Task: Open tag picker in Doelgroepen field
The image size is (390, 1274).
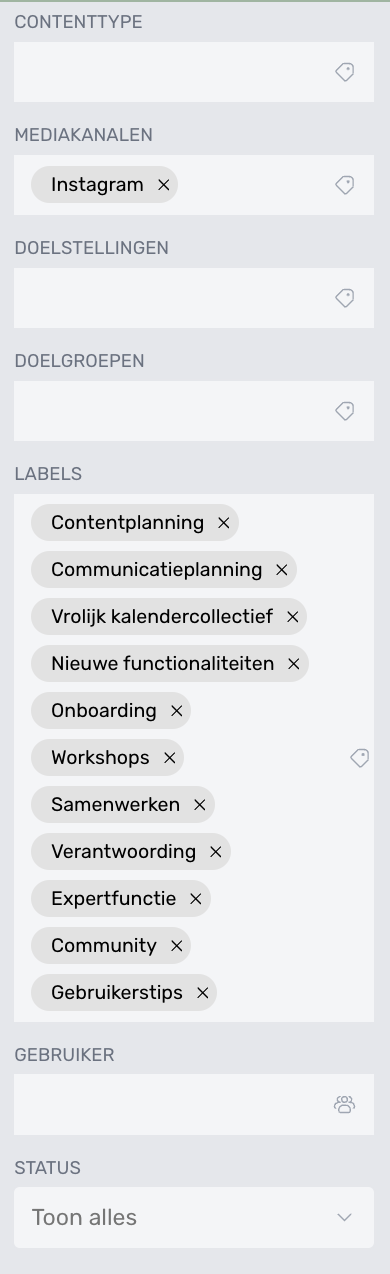Action: pos(344,411)
